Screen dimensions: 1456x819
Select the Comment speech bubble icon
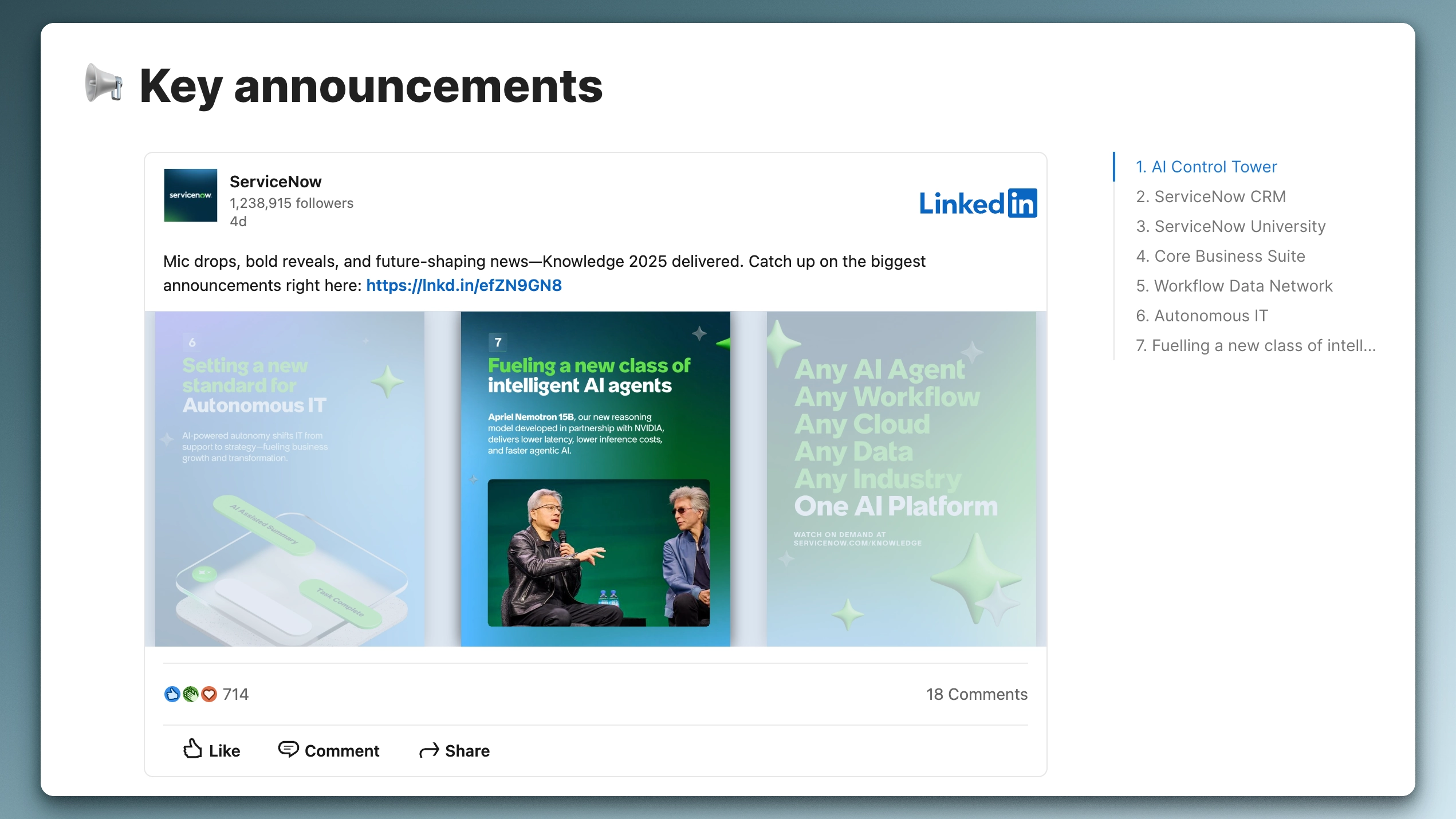[x=289, y=750]
